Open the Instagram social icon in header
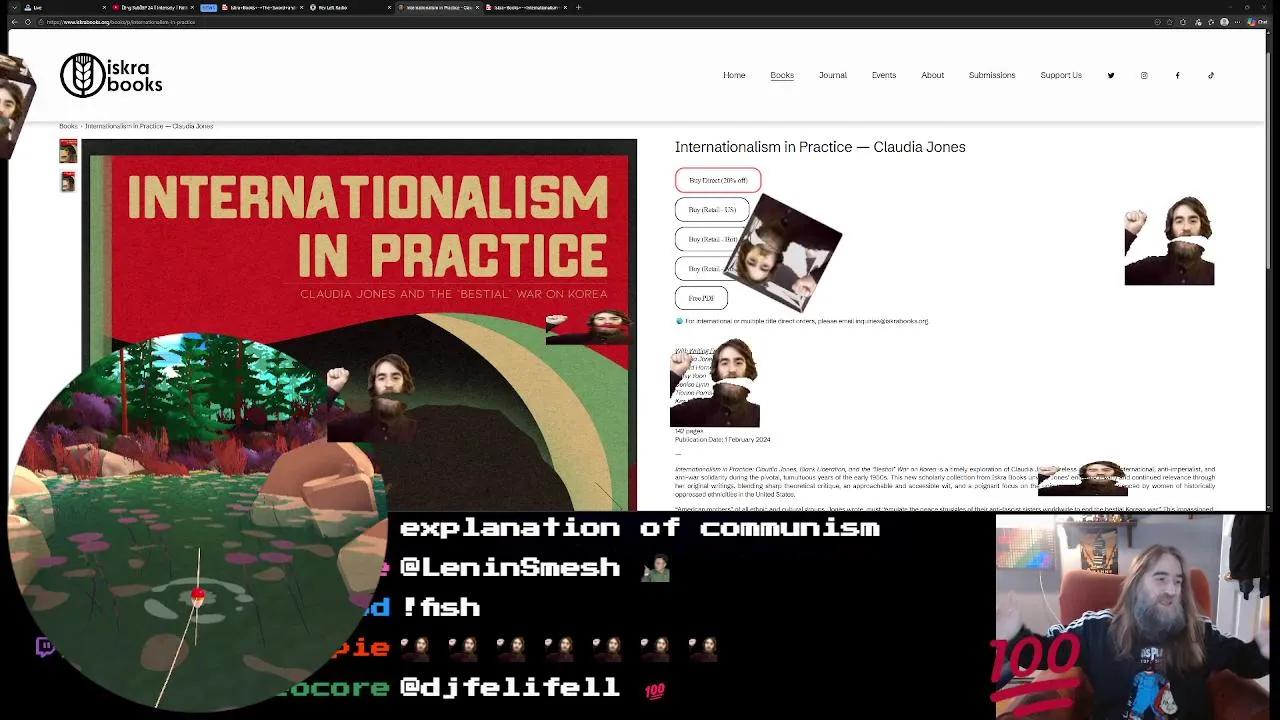The width and height of the screenshot is (1280, 720). coord(1144,75)
